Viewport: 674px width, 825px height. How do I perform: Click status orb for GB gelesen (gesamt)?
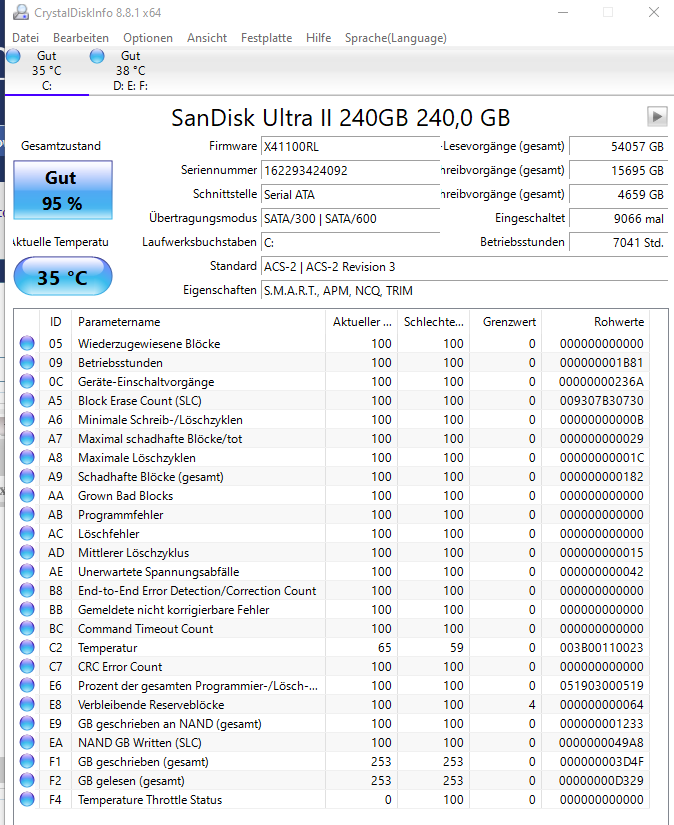pos(27,780)
